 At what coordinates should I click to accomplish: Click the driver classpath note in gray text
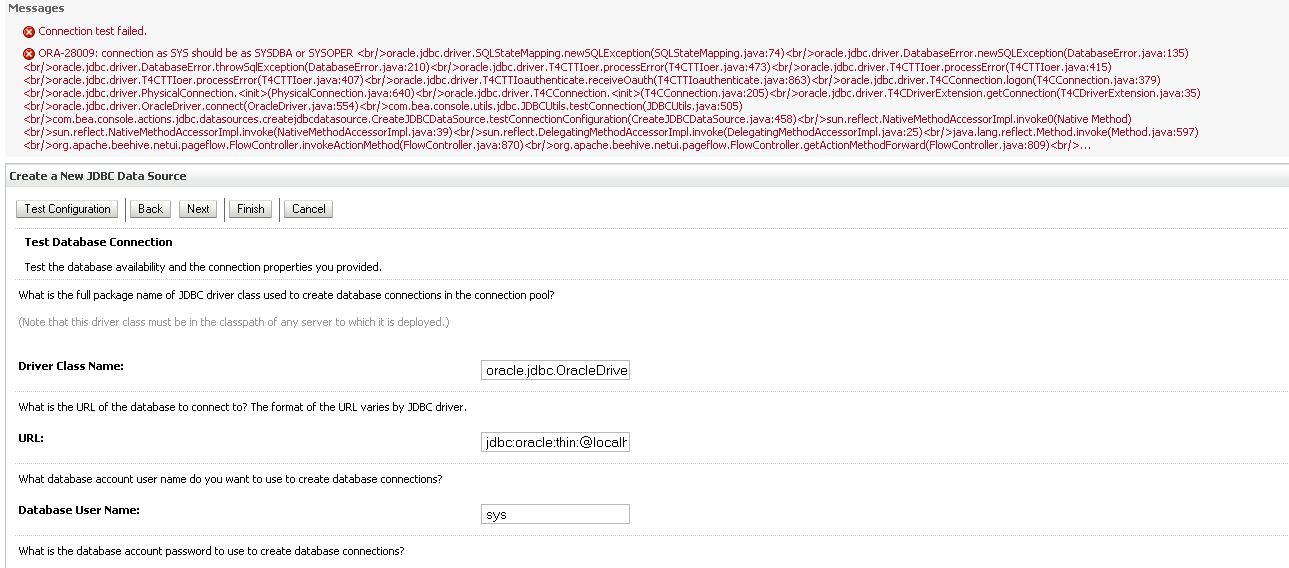pyautogui.click(x=234, y=322)
